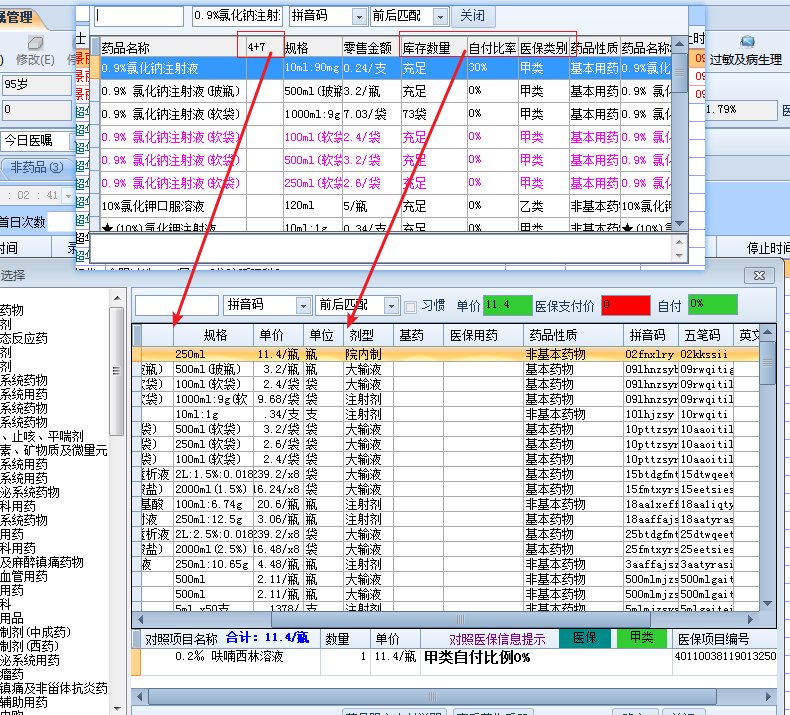
Task: Sort by the 零售金额 column header
Action: point(371,47)
